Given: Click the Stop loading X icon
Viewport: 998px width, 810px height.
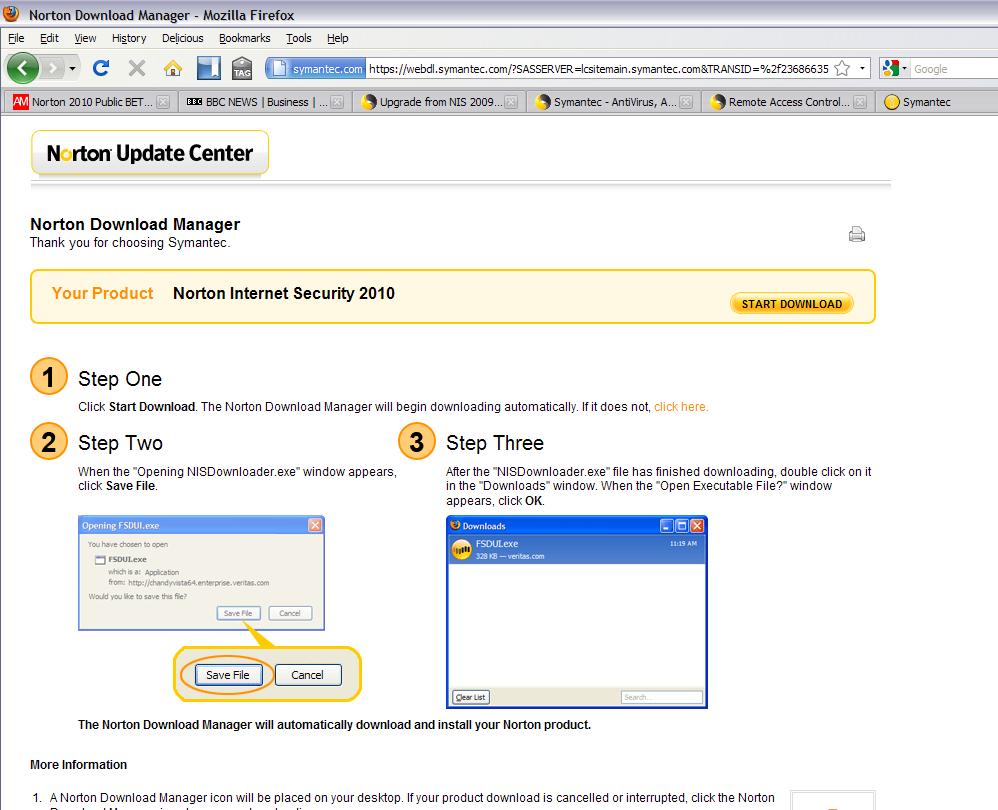Looking at the screenshot, I should (136, 67).
